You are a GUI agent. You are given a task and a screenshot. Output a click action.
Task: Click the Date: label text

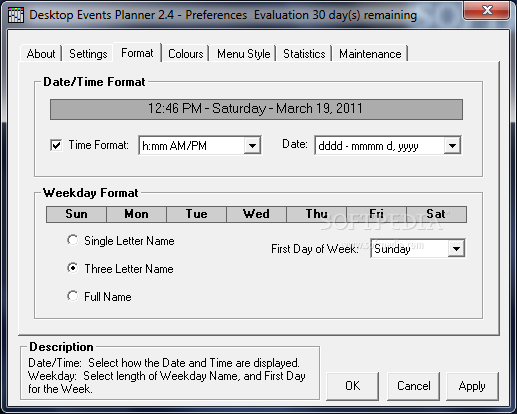(295, 144)
